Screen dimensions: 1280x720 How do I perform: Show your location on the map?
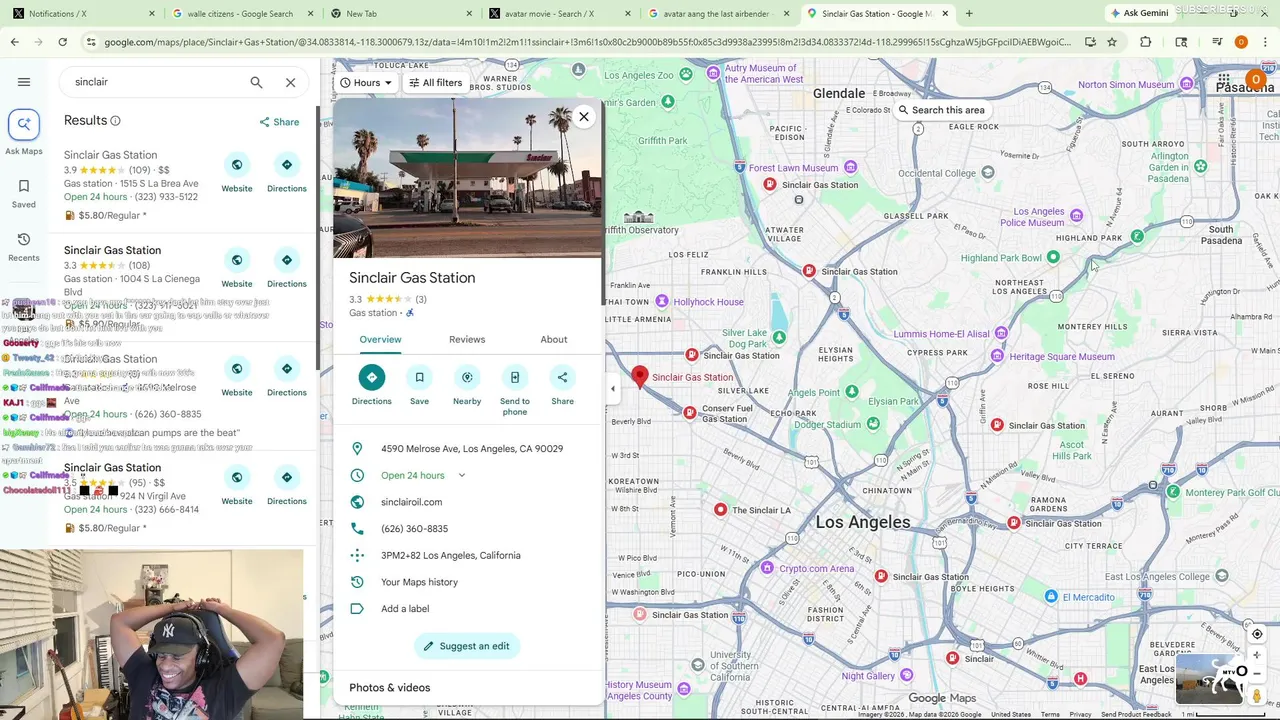(1257, 634)
